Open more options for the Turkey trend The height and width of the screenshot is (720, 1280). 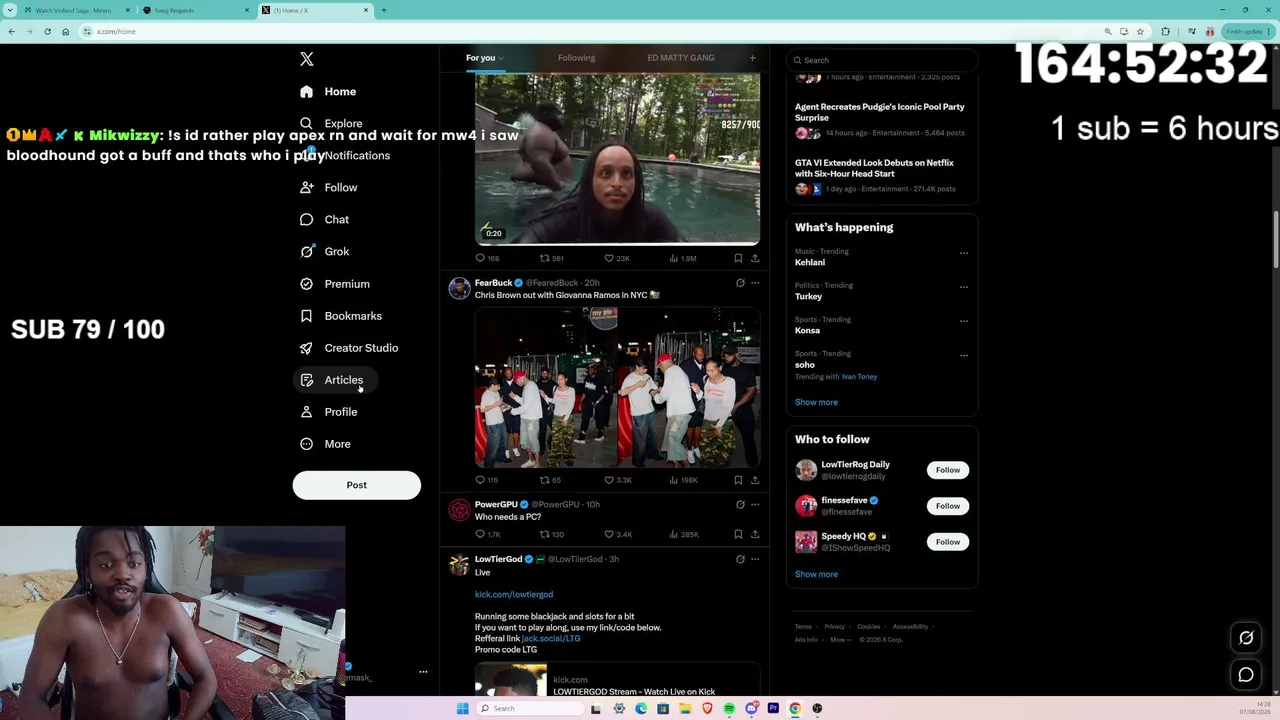point(964,287)
